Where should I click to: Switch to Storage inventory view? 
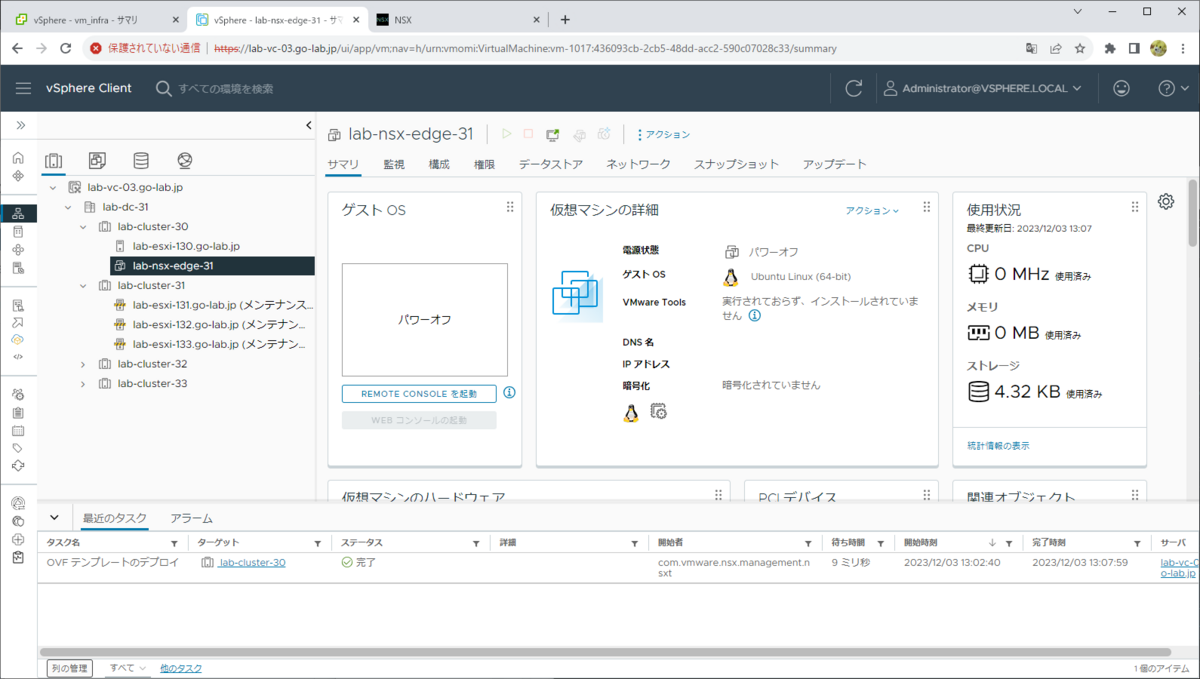pos(141,161)
